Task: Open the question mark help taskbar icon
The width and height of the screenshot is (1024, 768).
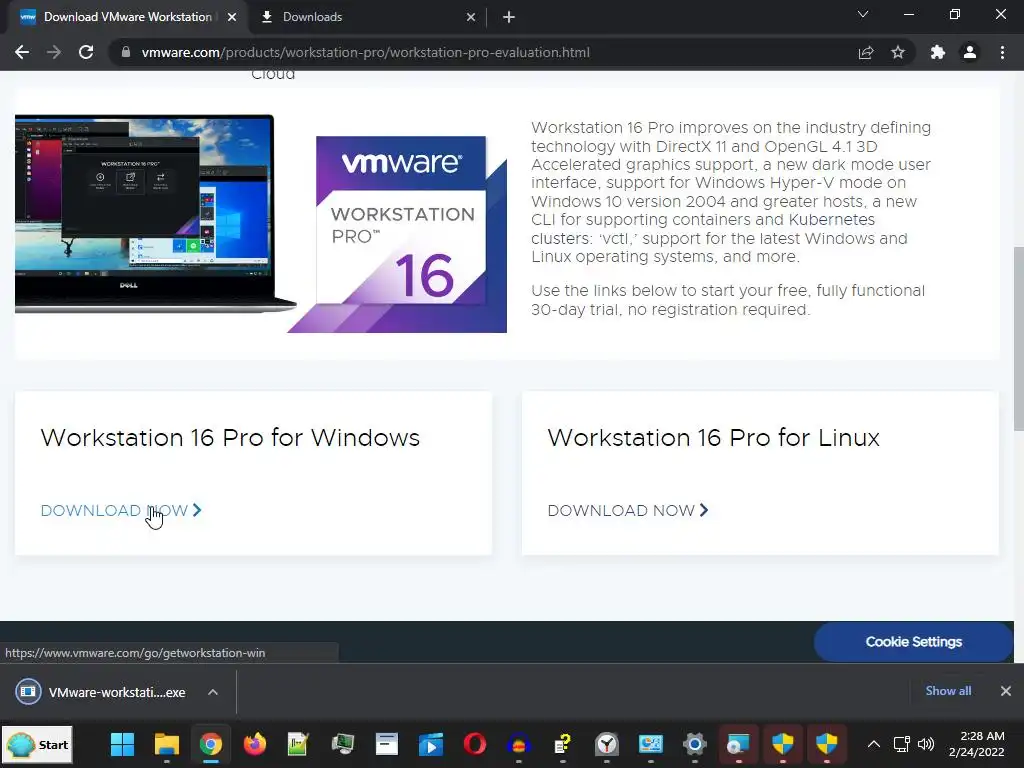Action: pos(563,744)
